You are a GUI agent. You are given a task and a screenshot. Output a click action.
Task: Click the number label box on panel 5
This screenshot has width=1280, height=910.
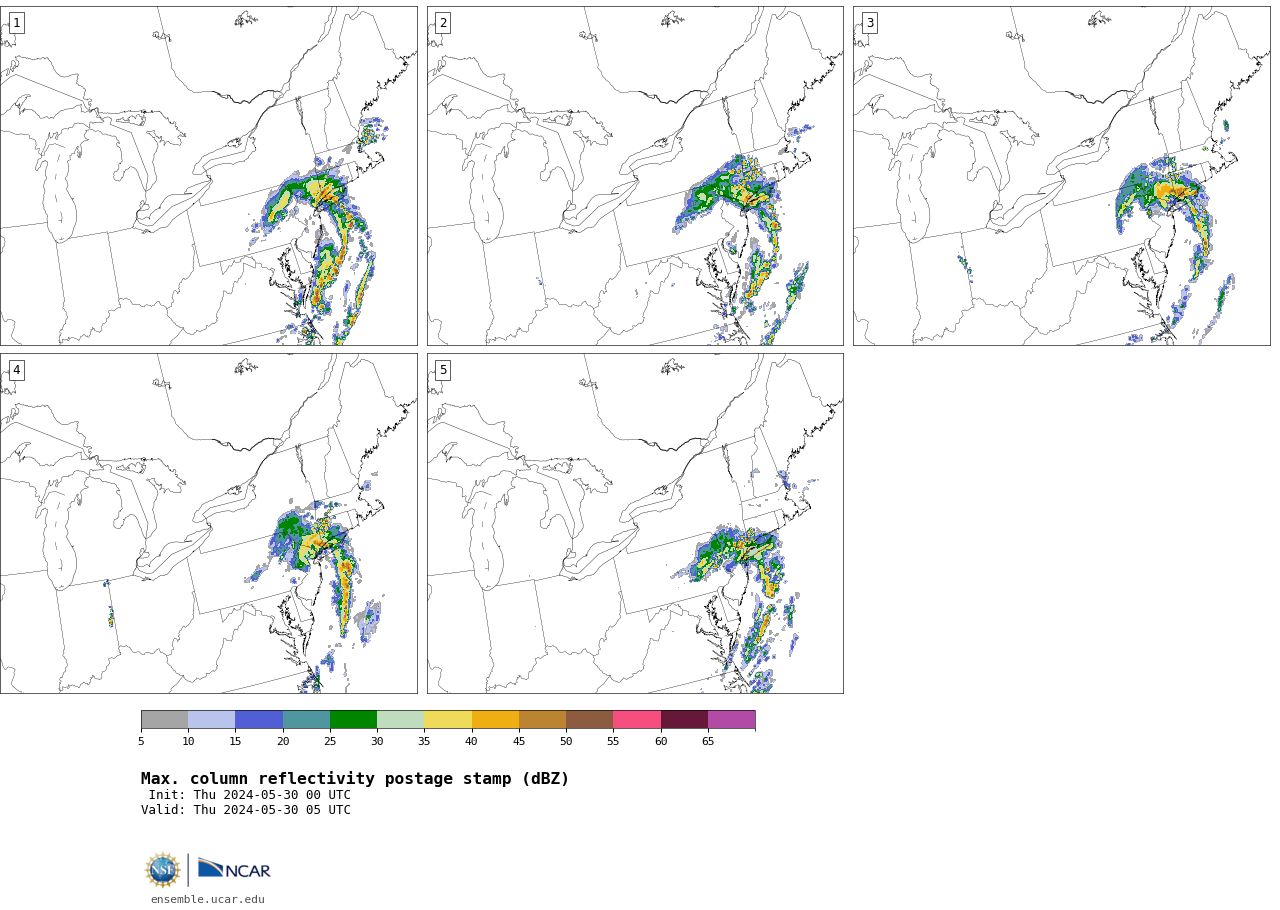[x=443, y=370]
